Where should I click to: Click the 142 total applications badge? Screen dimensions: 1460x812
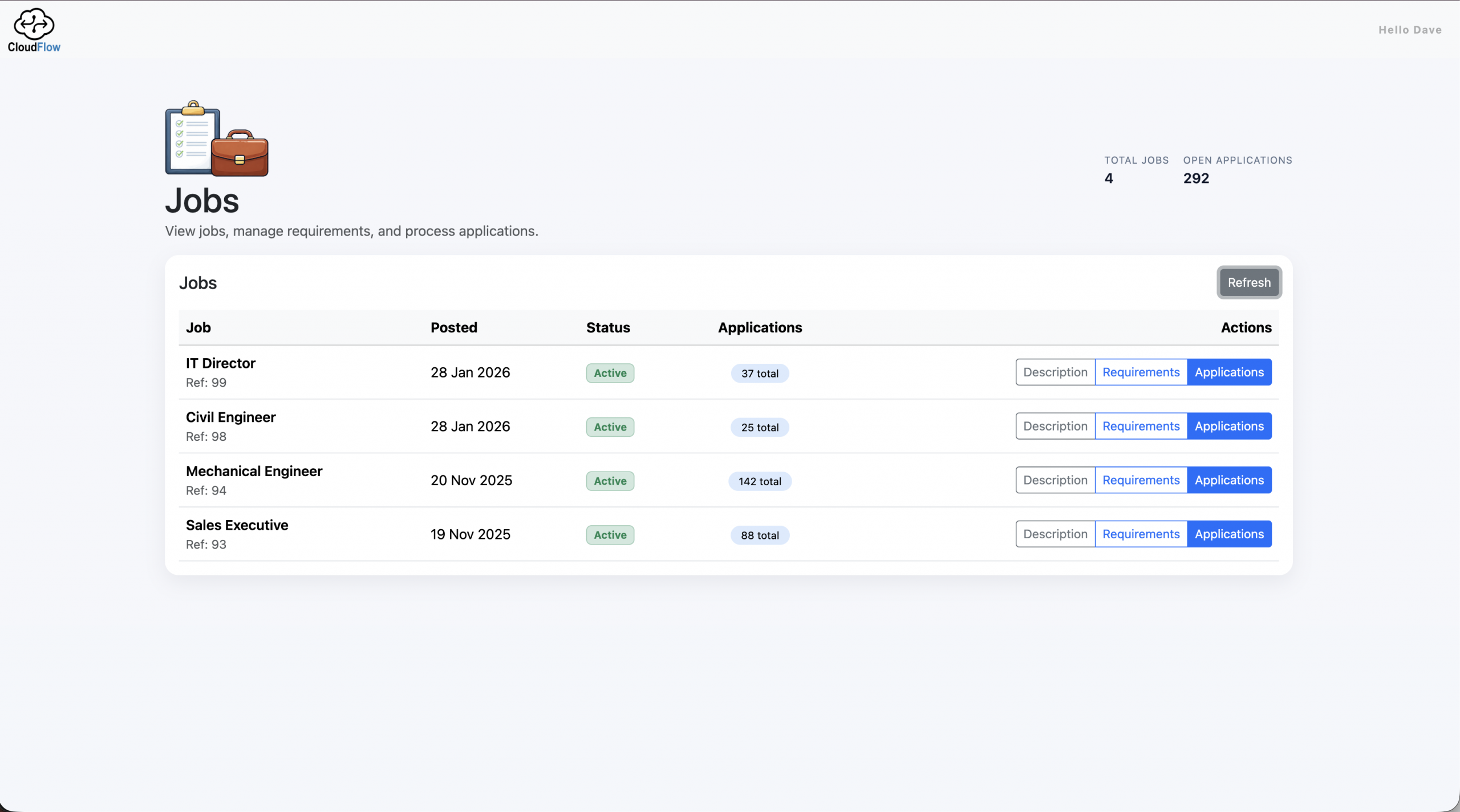coord(760,481)
